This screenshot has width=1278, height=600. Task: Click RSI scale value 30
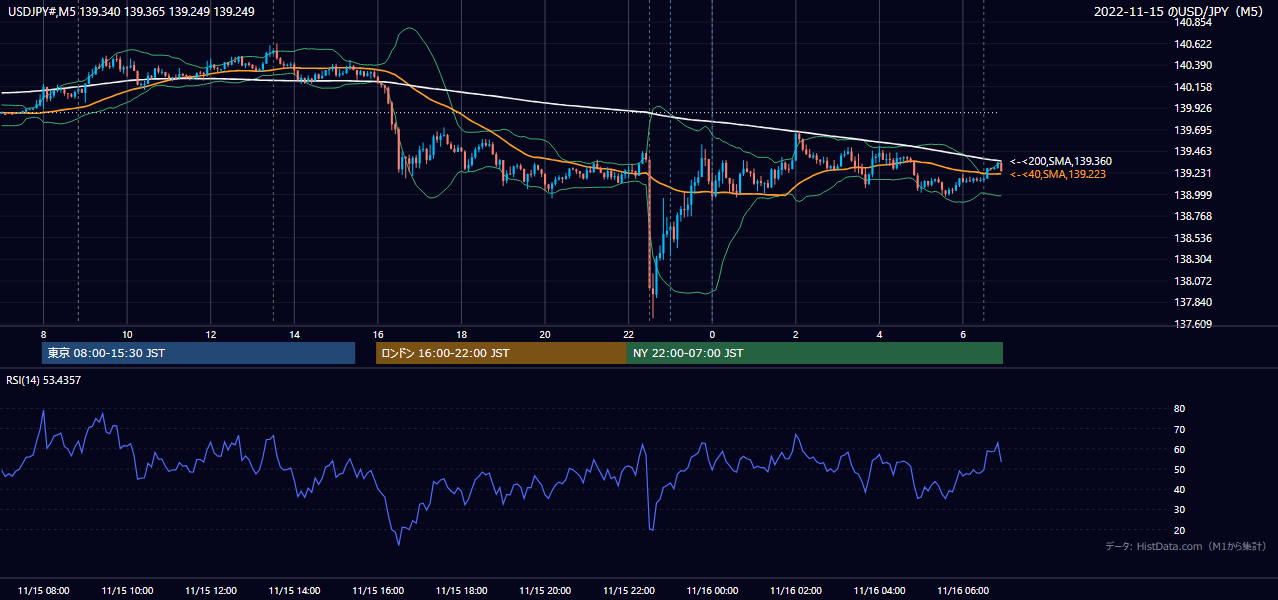tap(1179, 509)
